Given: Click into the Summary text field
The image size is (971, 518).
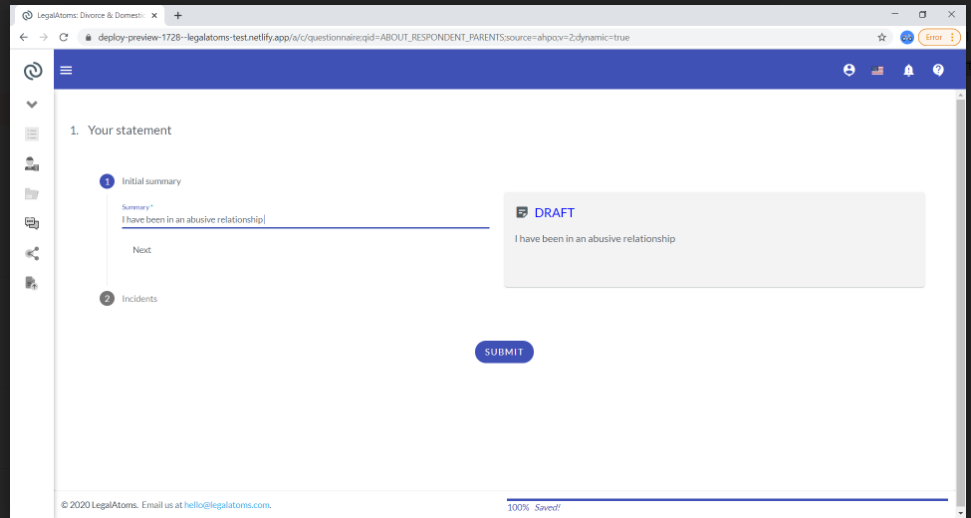Looking at the screenshot, I should click(x=305, y=219).
